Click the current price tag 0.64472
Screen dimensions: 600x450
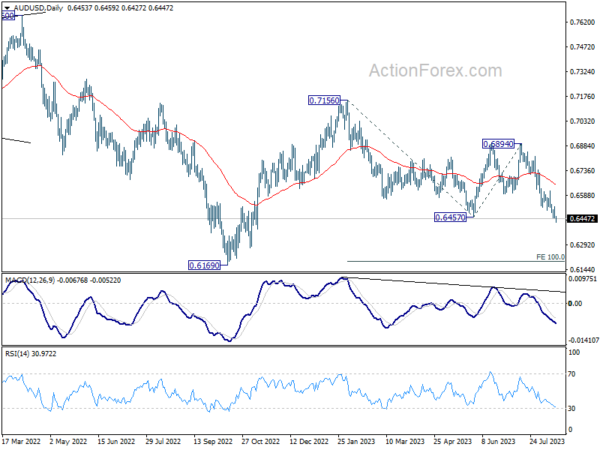[582, 219]
